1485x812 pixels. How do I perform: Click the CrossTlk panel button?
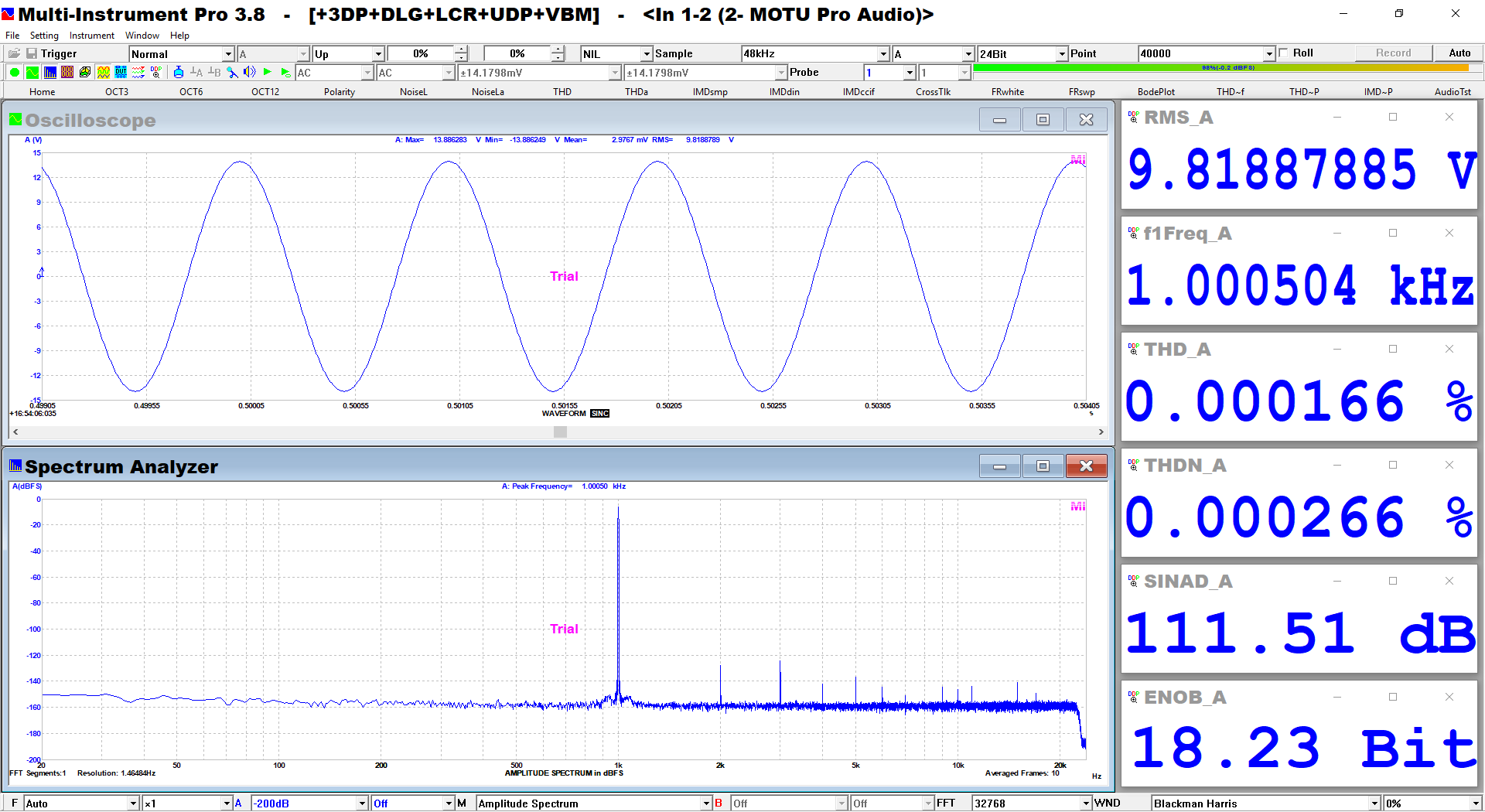933,91
